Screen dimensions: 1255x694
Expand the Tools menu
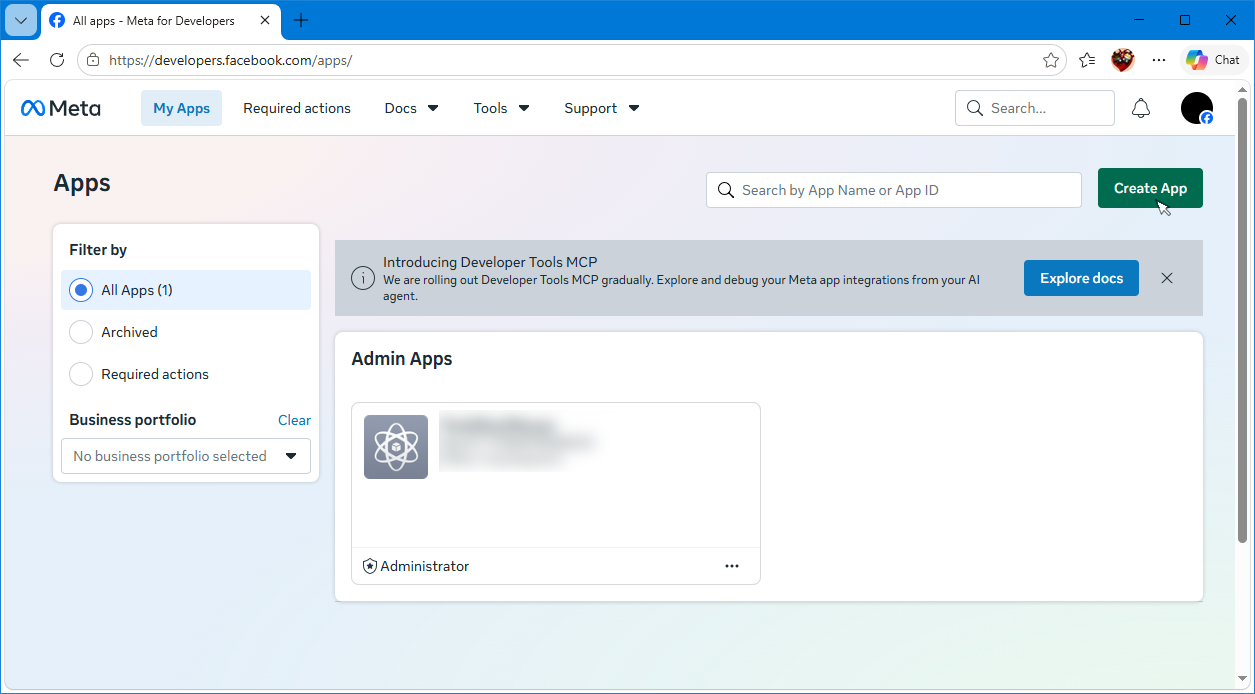[x=502, y=108]
